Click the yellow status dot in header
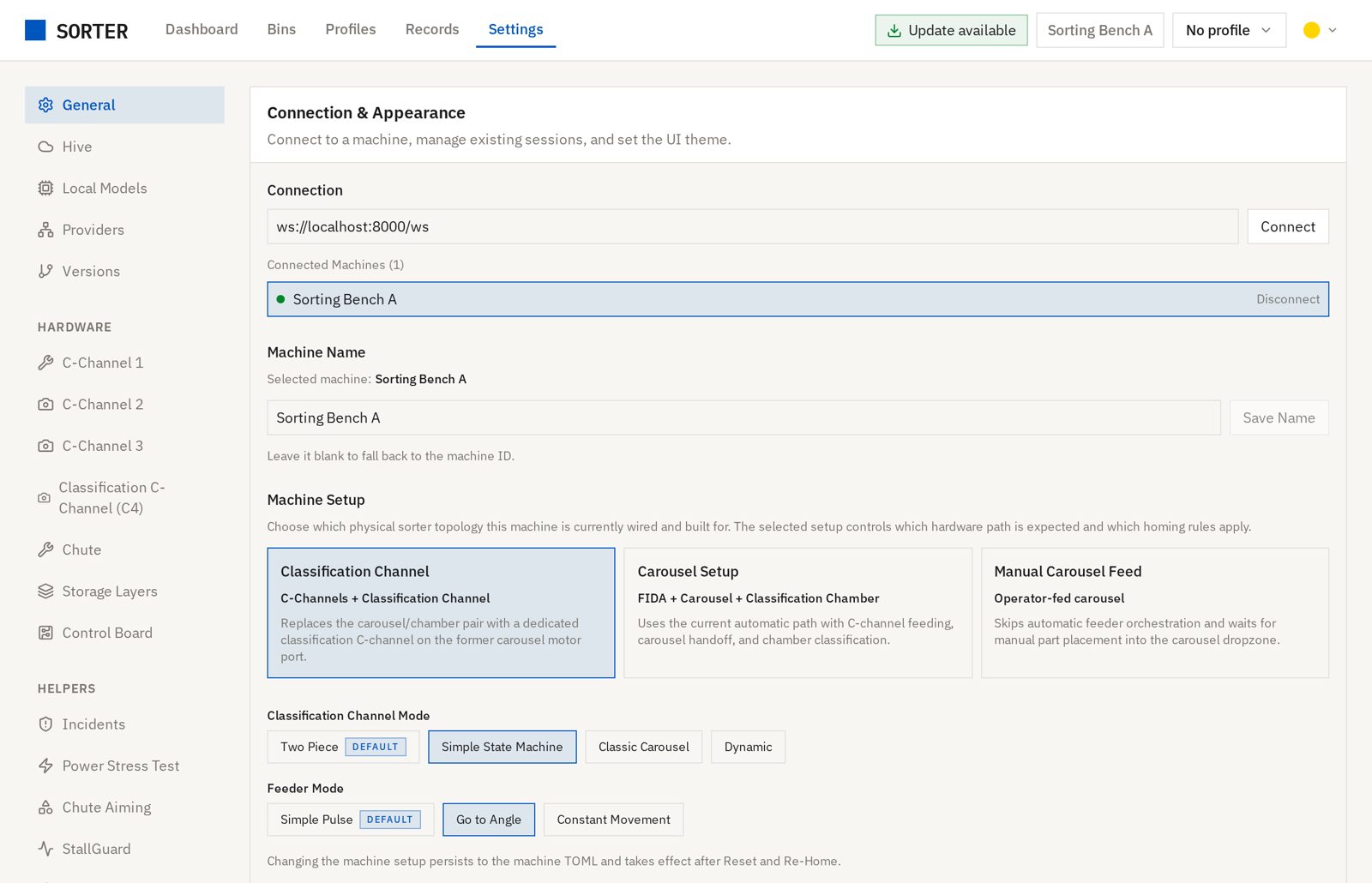The height and width of the screenshot is (883, 1372). tap(1311, 30)
